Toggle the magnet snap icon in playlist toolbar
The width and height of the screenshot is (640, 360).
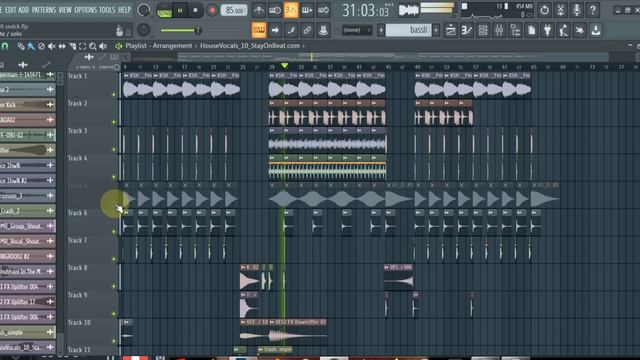[5, 46]
